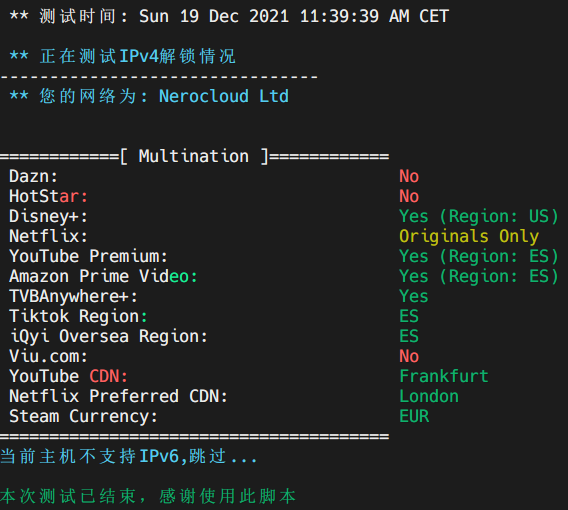This screenshot has width=568, height=510.
Task: Click the test time line at the top
Action: tap(229, 16)
